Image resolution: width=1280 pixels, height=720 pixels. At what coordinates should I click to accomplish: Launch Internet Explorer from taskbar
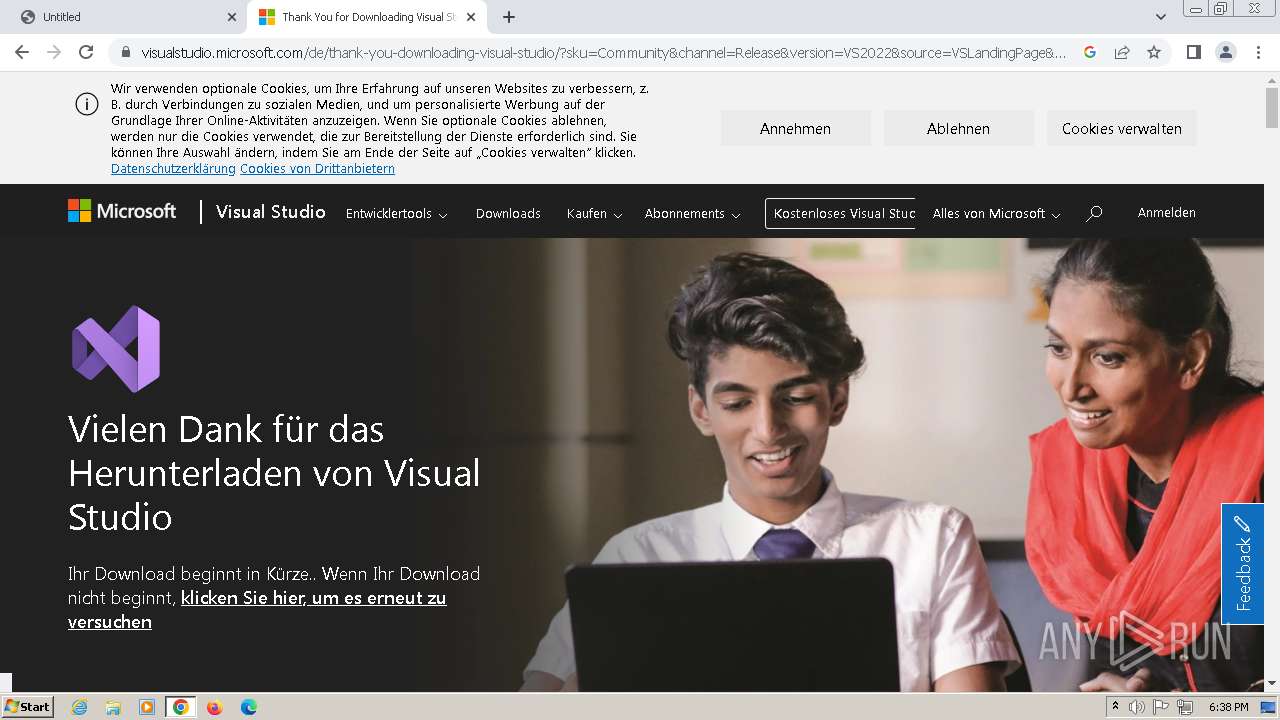80,707
